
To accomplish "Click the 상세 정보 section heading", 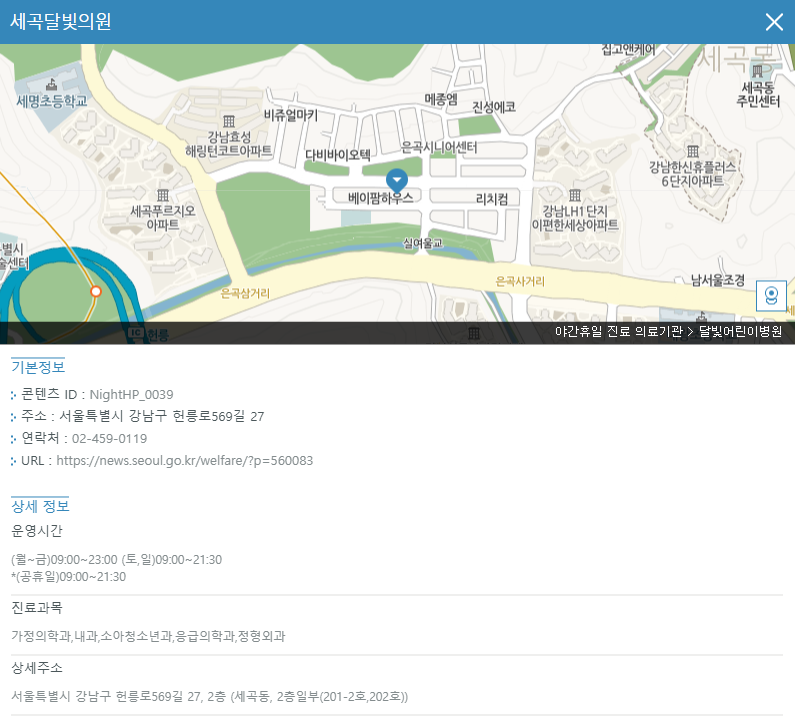I will pyautogui.click(x=40, y=506).
